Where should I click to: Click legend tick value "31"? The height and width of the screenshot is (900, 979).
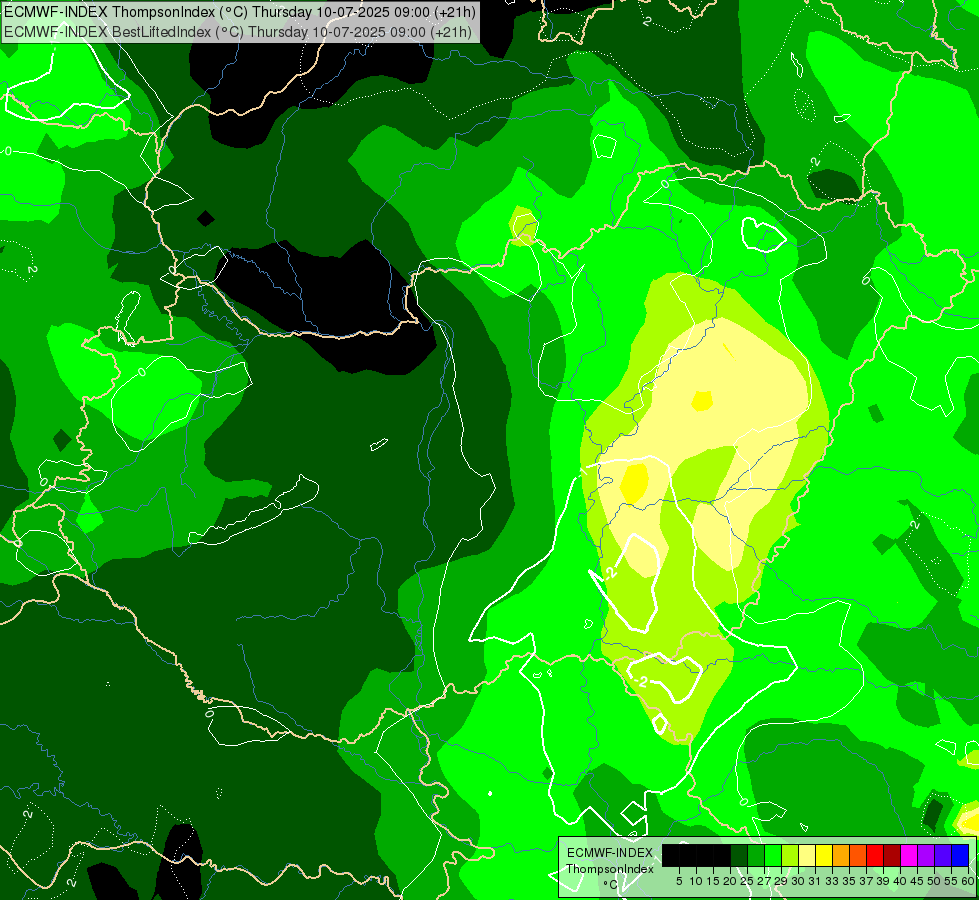[815, 881]
